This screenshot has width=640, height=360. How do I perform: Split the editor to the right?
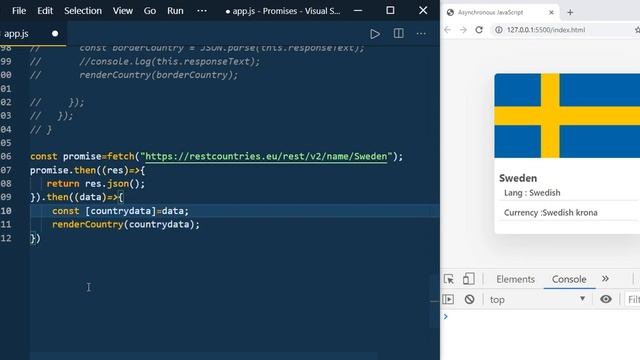pos(398,33)
